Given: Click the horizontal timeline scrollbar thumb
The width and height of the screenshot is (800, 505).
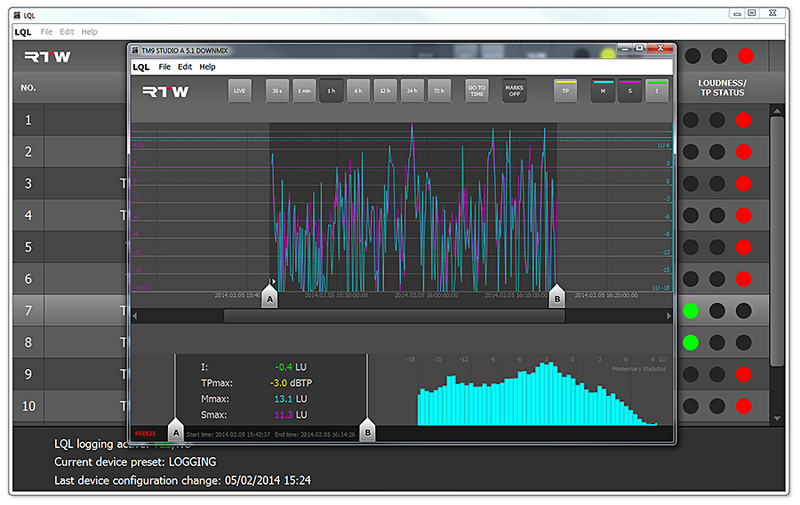Looking at the screenshot, I should pos(394,316).
